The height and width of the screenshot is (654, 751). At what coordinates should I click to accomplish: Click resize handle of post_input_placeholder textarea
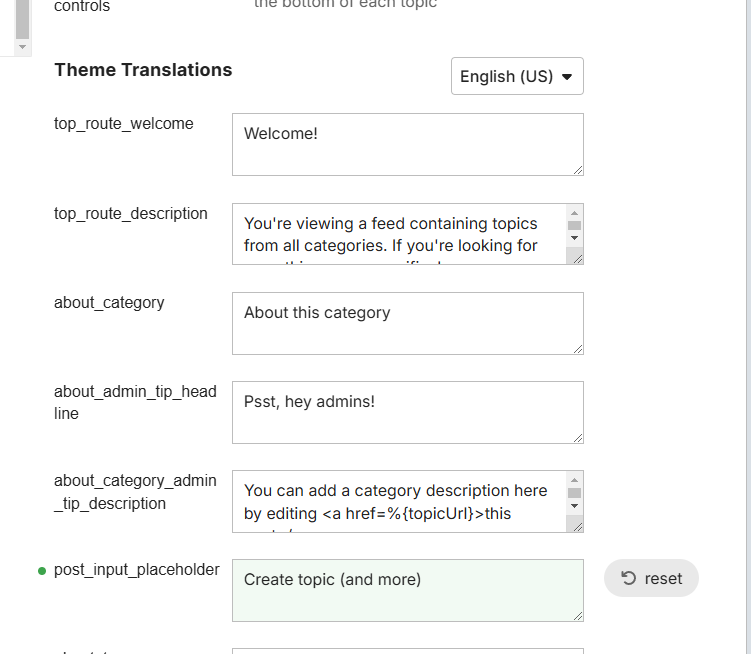pos(578,616)
